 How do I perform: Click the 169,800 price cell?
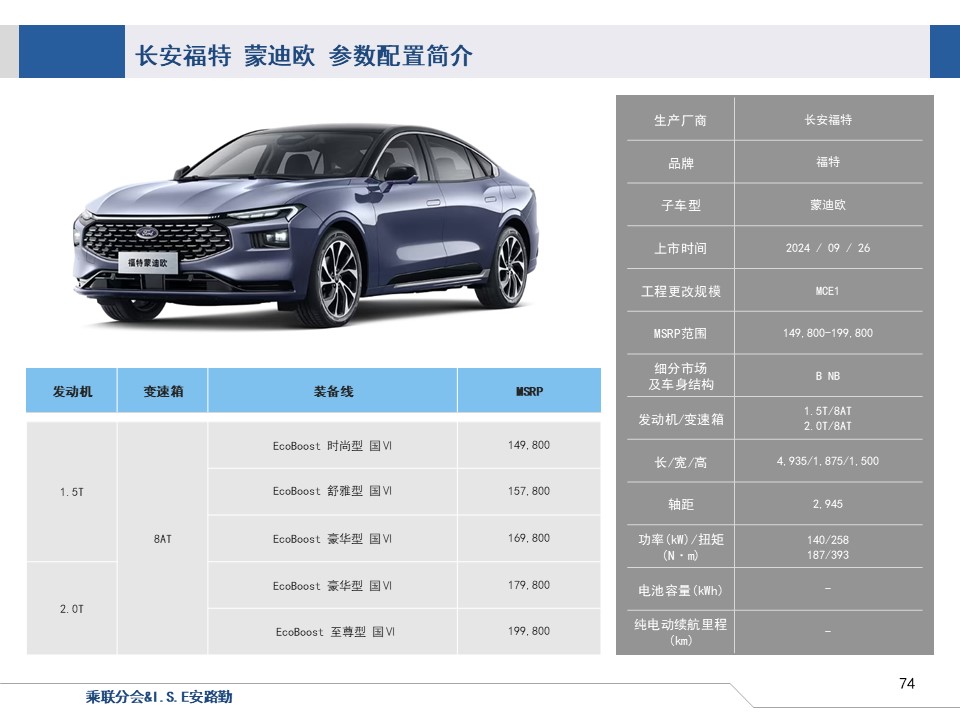click(529, 538)
